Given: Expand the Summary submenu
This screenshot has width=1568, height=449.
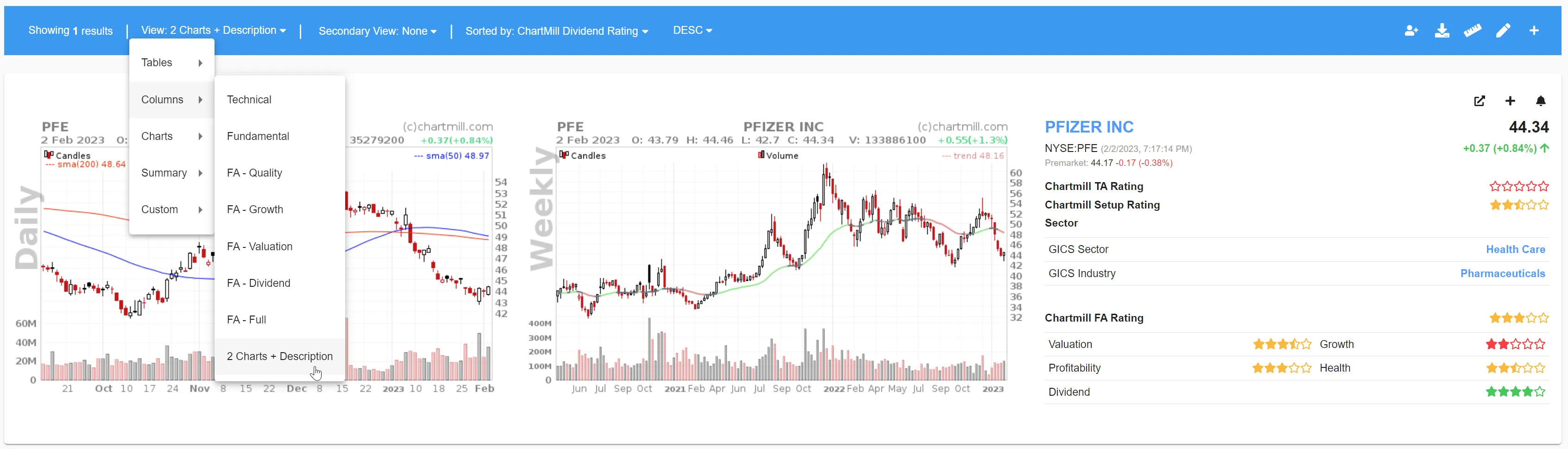Looking at the screenshot, I should pos(171,173).
